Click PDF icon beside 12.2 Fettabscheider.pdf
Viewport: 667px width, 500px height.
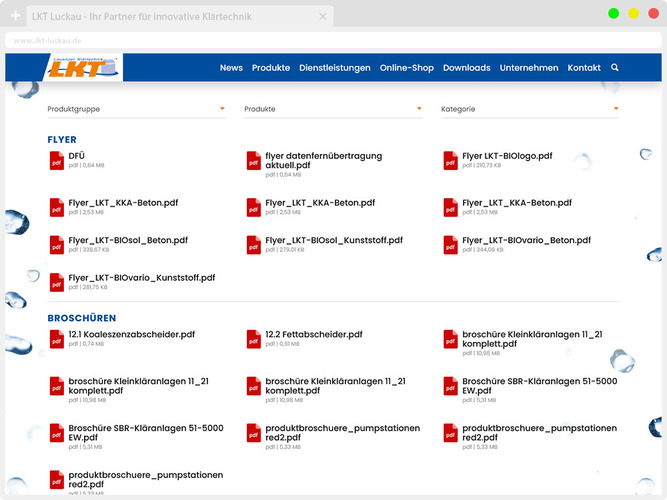point(254,339)
